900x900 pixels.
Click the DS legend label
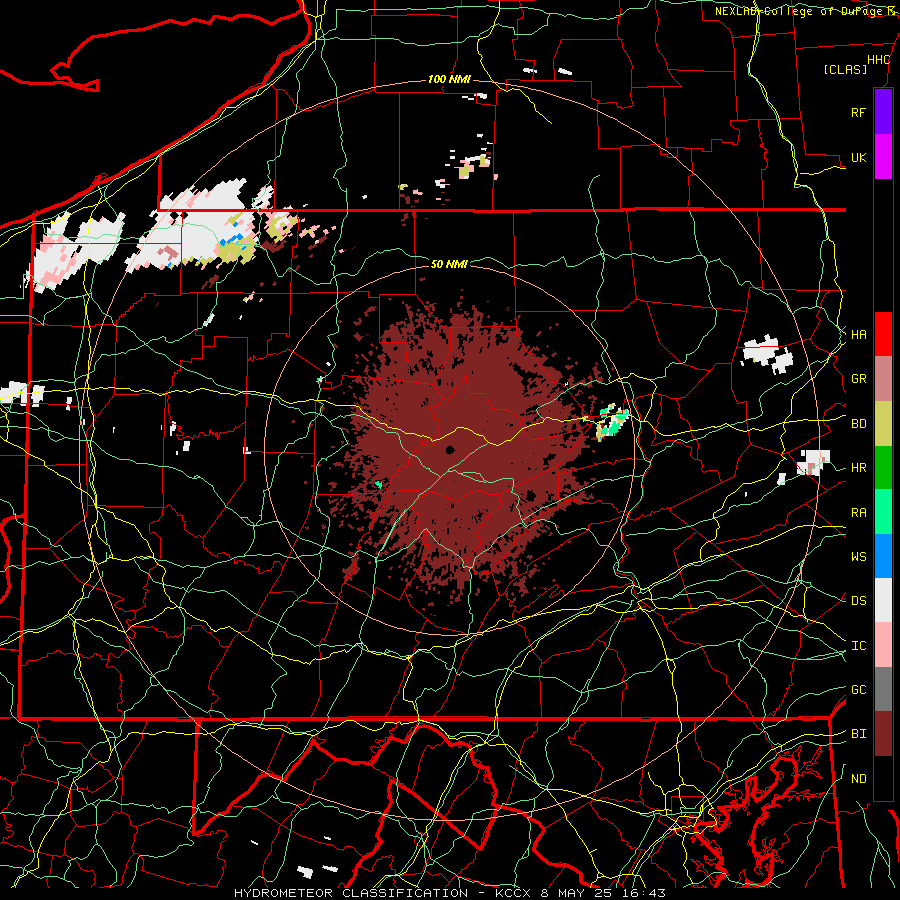click(x=858, y=601)
